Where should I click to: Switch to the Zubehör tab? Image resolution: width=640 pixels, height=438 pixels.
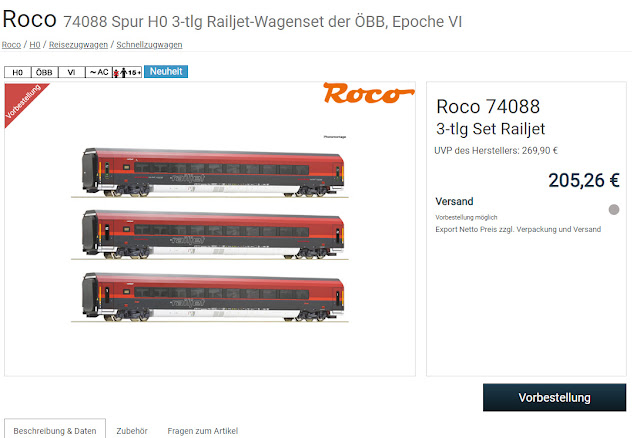pyautogui.click(x=132, y=431)
